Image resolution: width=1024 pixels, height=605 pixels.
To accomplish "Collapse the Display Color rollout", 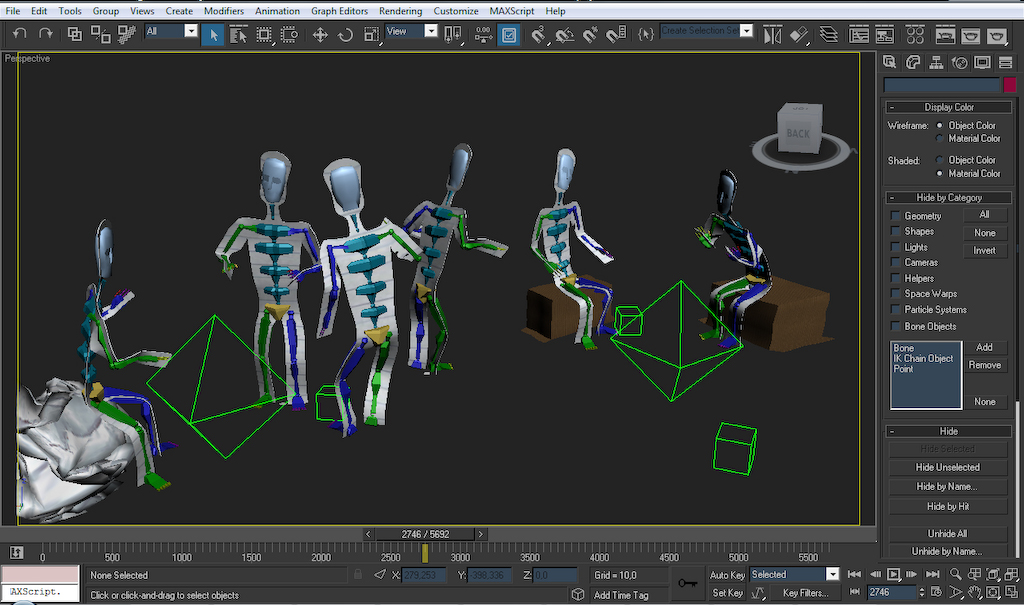I will 948,107.
